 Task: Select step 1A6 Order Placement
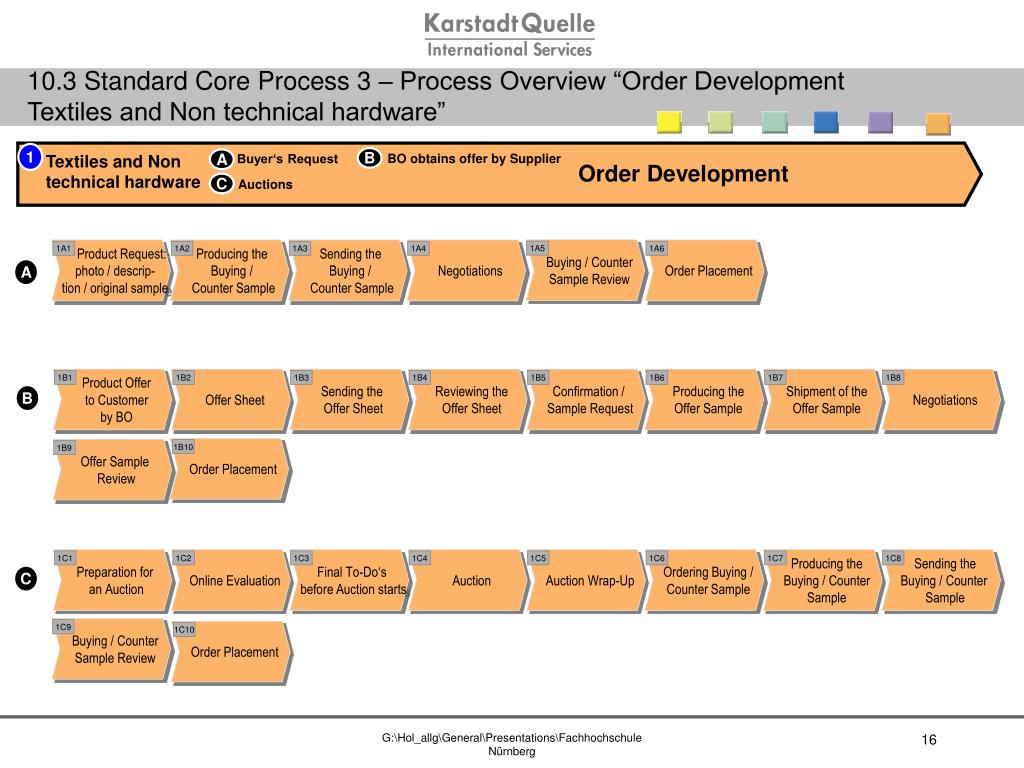point(706,272)
